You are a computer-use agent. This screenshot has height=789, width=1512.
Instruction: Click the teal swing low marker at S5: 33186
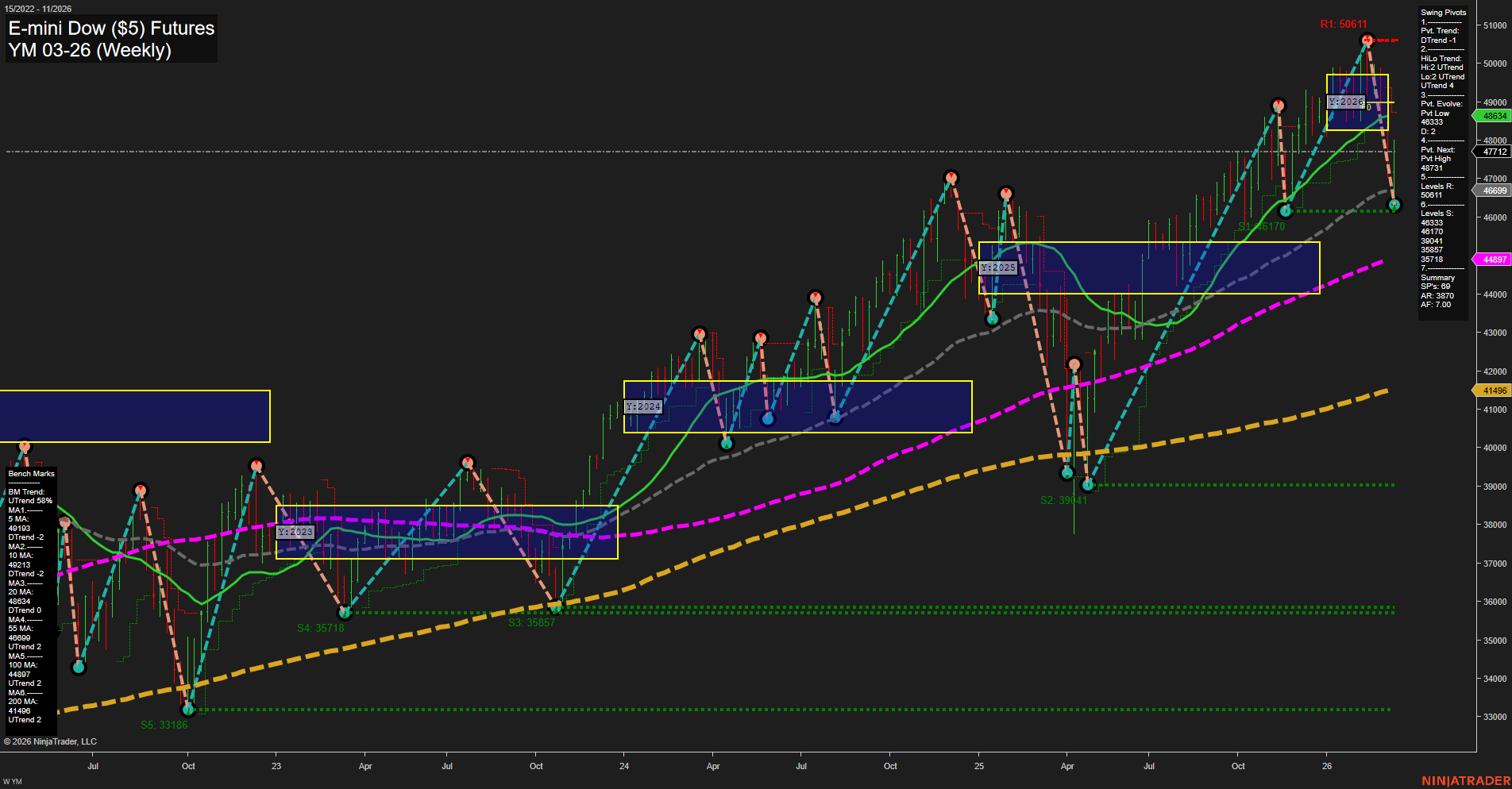click(x=189, y=710)
